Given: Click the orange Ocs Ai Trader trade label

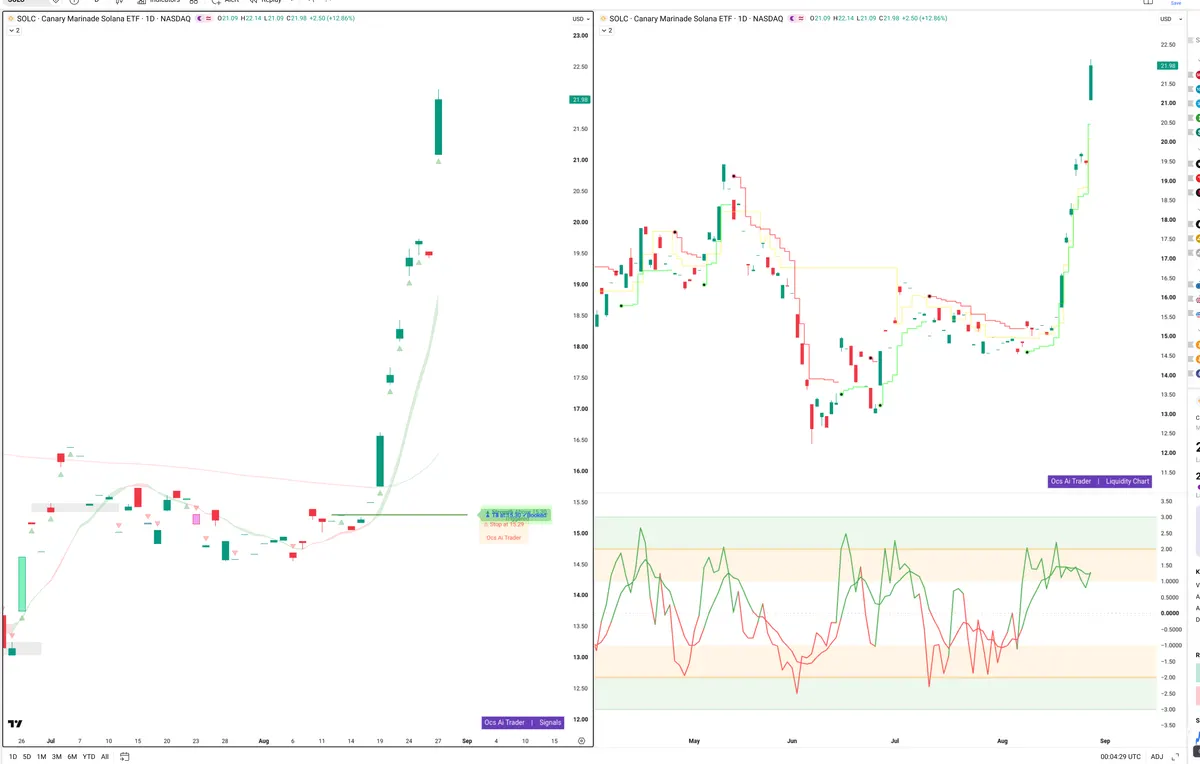Looking at the screenshot, I should click(x=503, y=538).
